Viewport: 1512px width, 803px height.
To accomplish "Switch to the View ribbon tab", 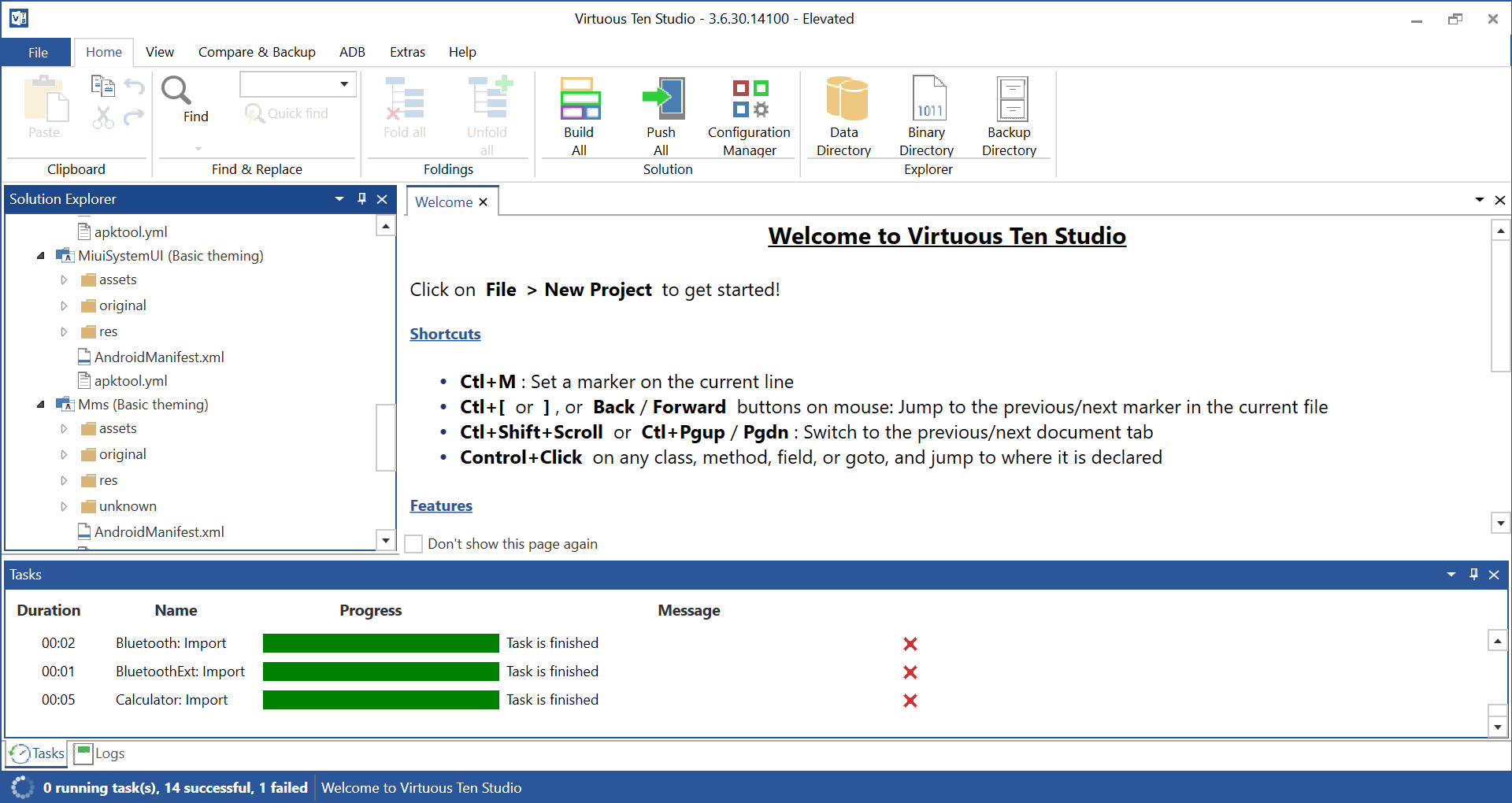I will pos(160,52).
